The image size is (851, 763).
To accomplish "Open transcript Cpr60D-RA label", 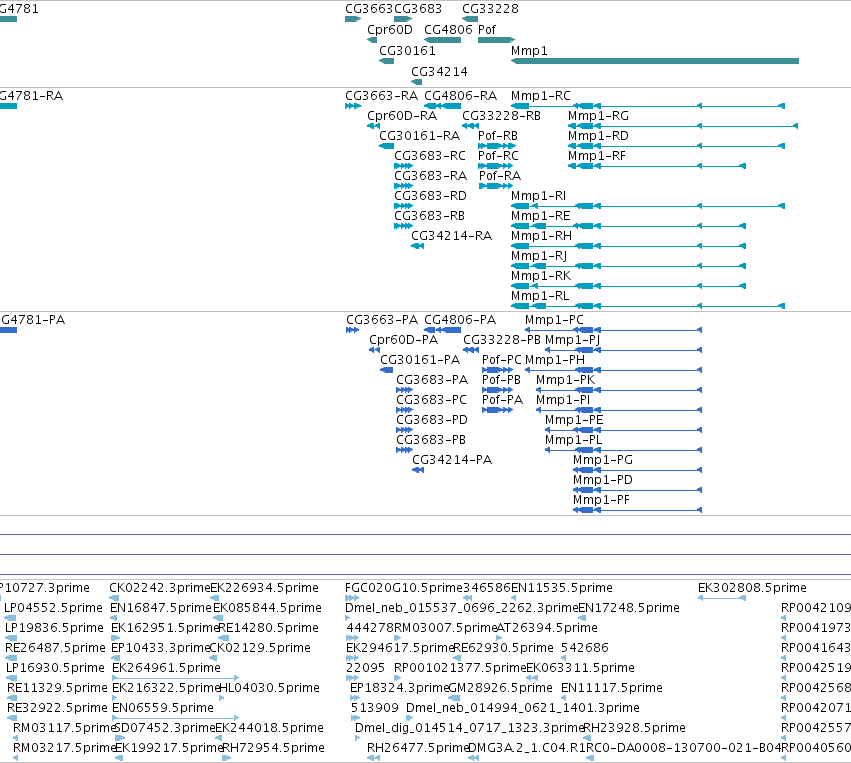I will click(x=402, y=116).
